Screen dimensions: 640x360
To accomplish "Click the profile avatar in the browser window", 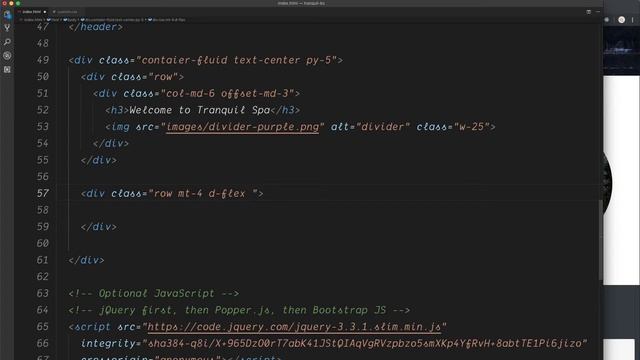I will pos(621,20).
